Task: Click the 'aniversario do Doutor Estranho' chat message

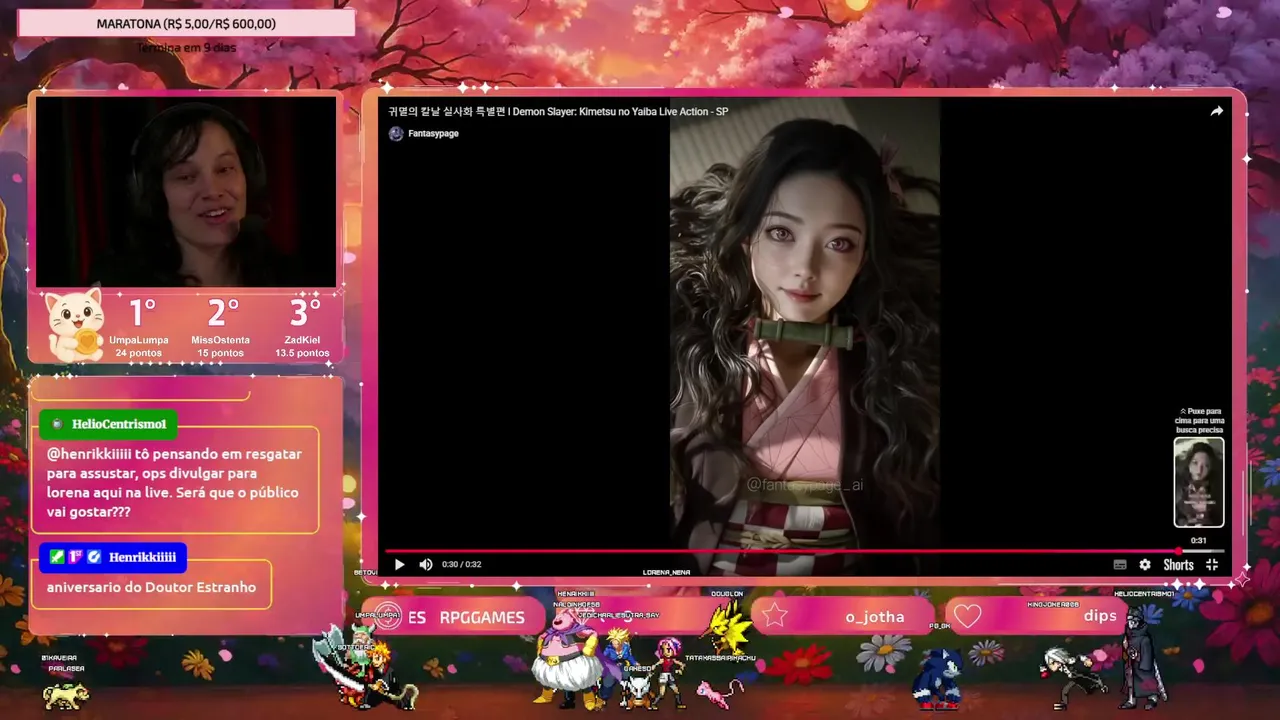Action: click(x=151, y=587)
